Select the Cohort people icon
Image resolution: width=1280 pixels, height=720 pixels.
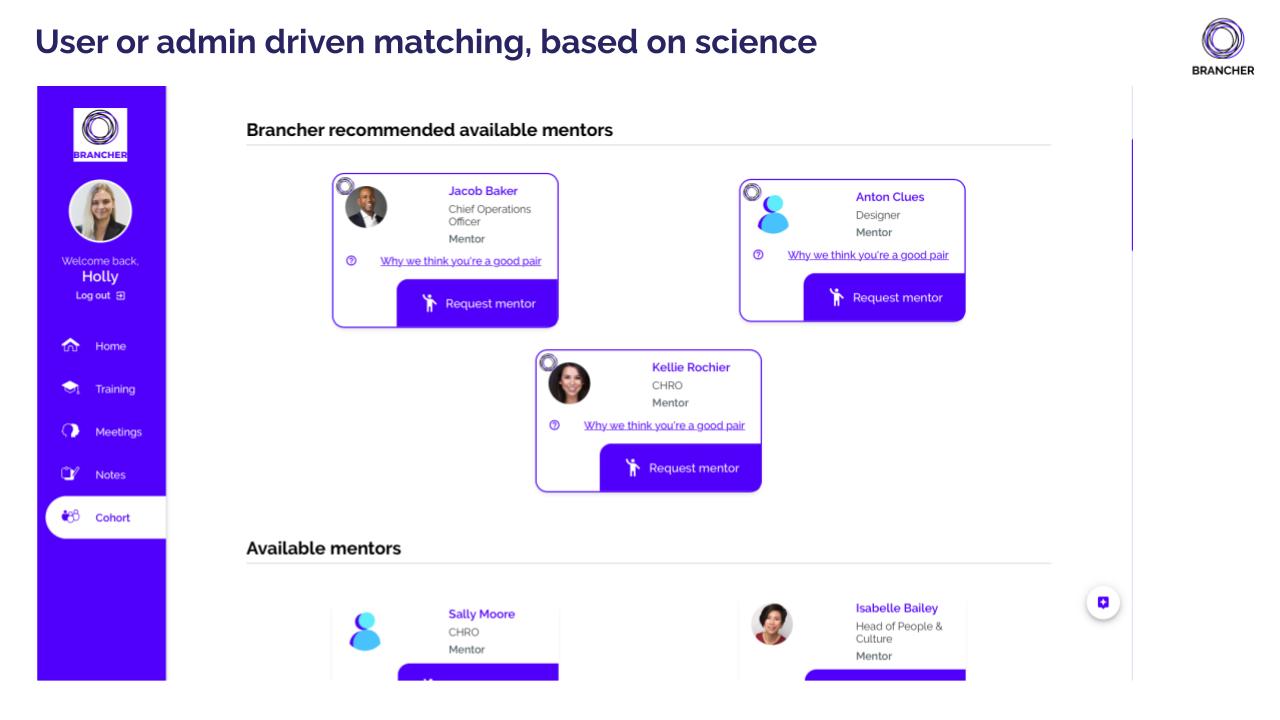[71, 517]
